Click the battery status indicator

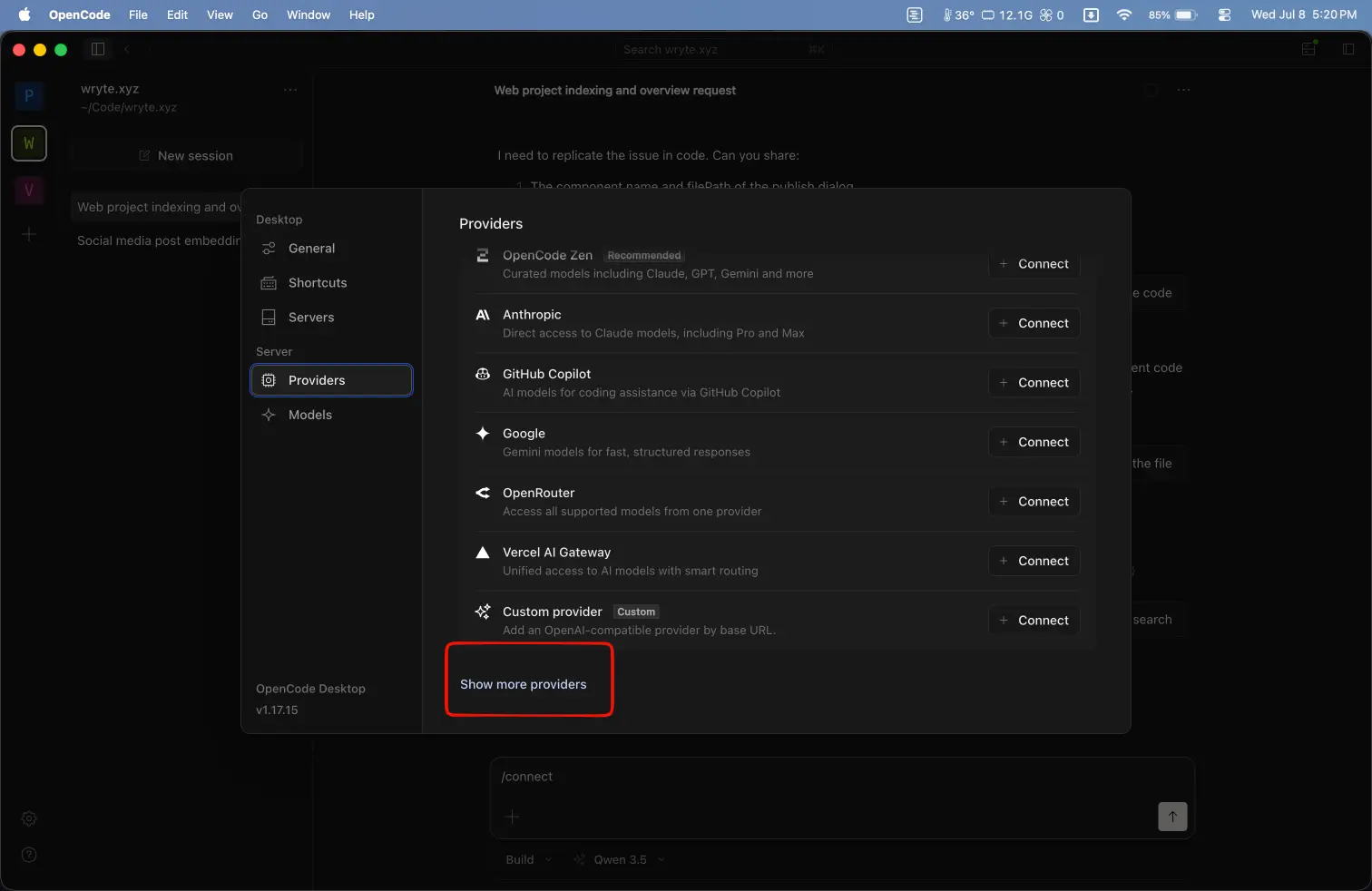(x=1173, y=15)
